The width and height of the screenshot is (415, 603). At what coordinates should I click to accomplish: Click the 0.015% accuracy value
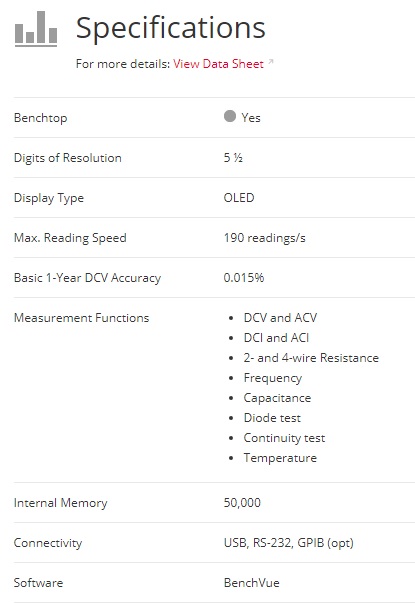[244, 278]
